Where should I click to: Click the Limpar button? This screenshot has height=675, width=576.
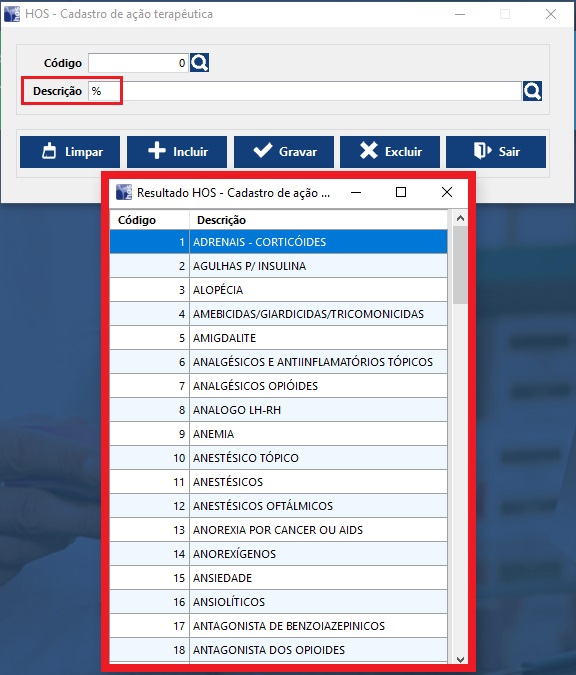point(70,152)
